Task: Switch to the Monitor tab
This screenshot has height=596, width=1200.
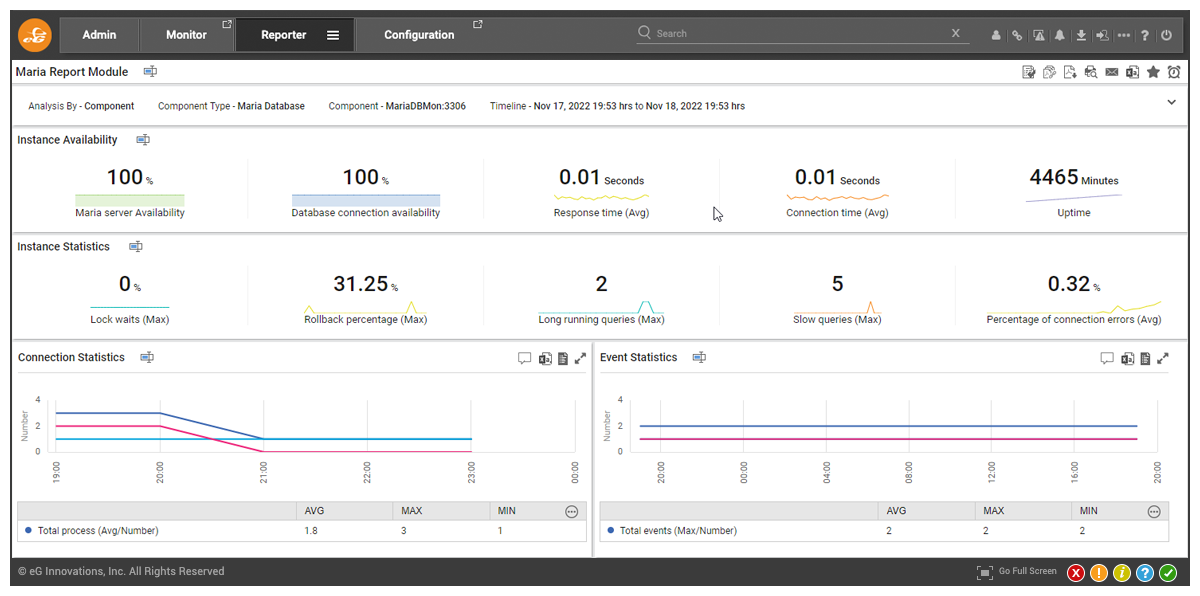Action: (x=186, y=35)
